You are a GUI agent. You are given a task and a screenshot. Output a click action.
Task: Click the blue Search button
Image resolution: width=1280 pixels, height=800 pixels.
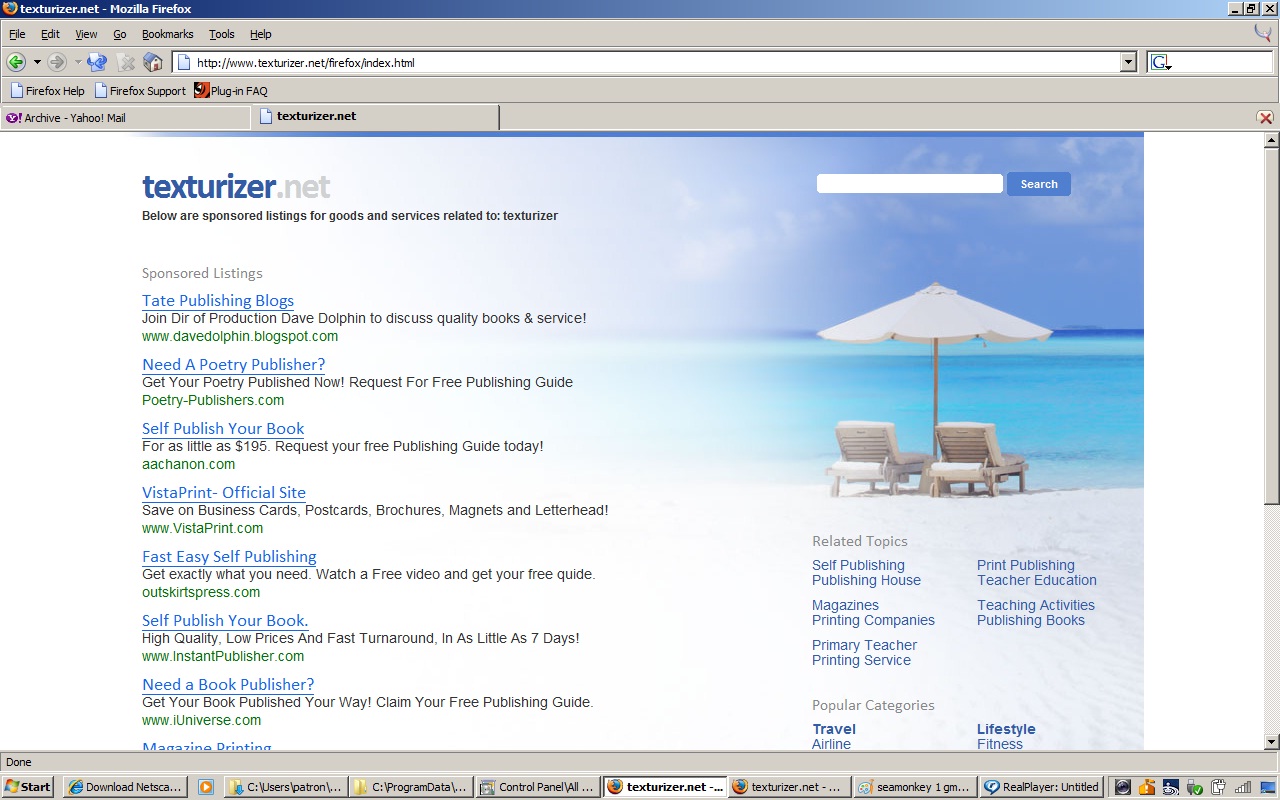point(1039,184)
